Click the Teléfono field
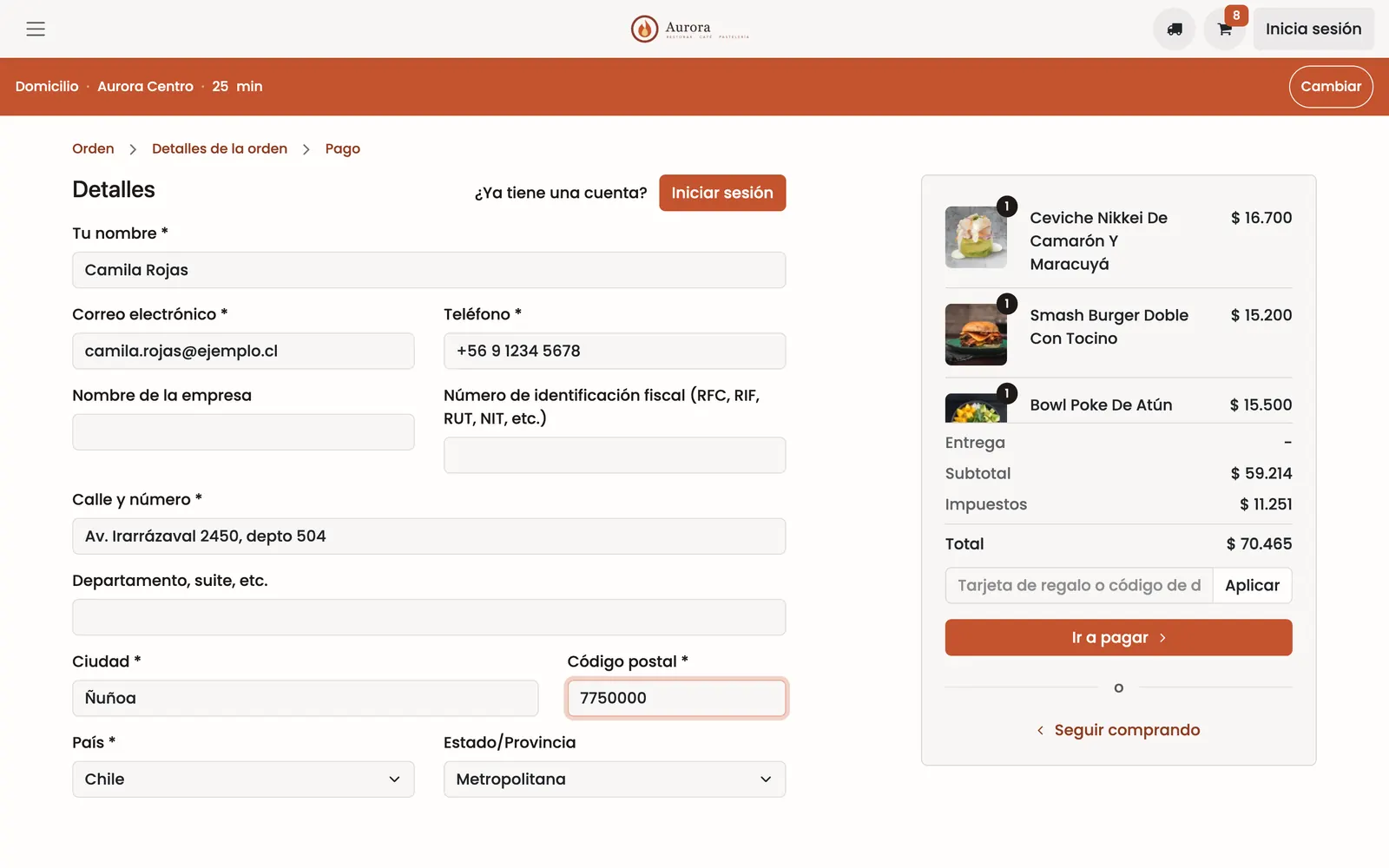 (x=615, y=351)
